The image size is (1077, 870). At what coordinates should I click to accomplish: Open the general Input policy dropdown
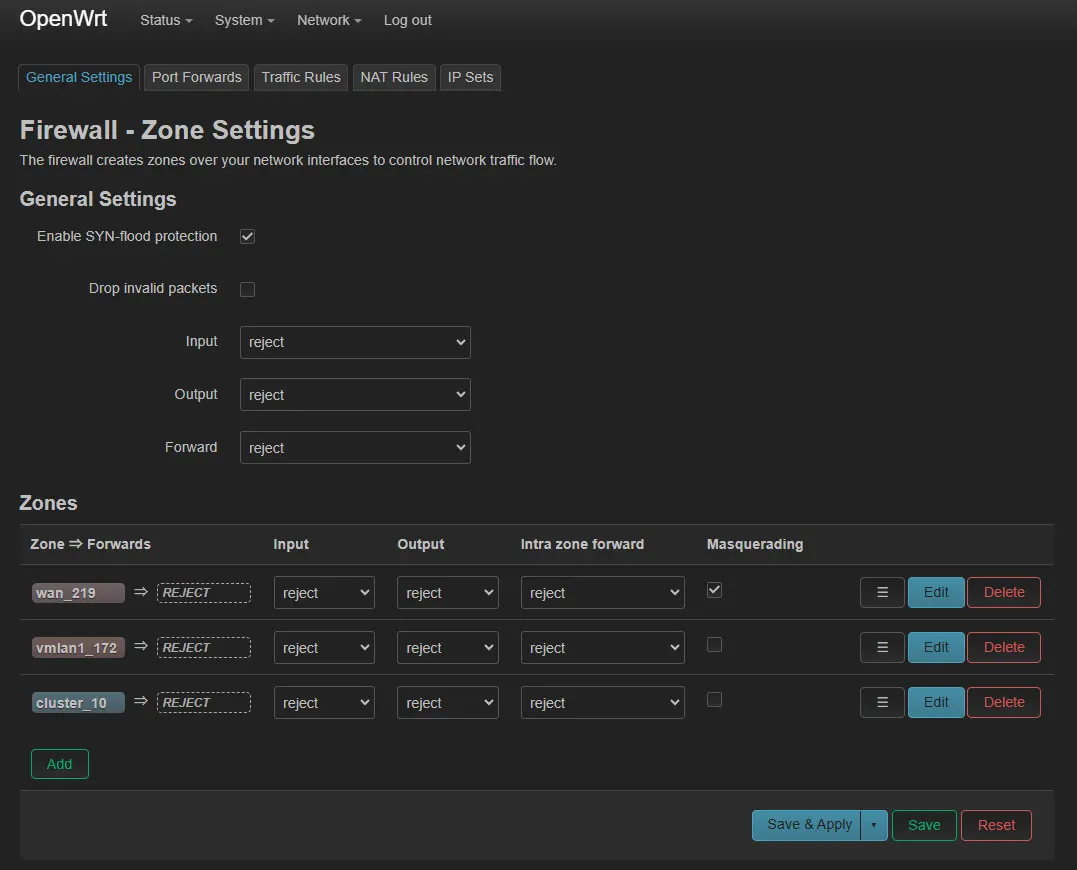coord(355,342)
